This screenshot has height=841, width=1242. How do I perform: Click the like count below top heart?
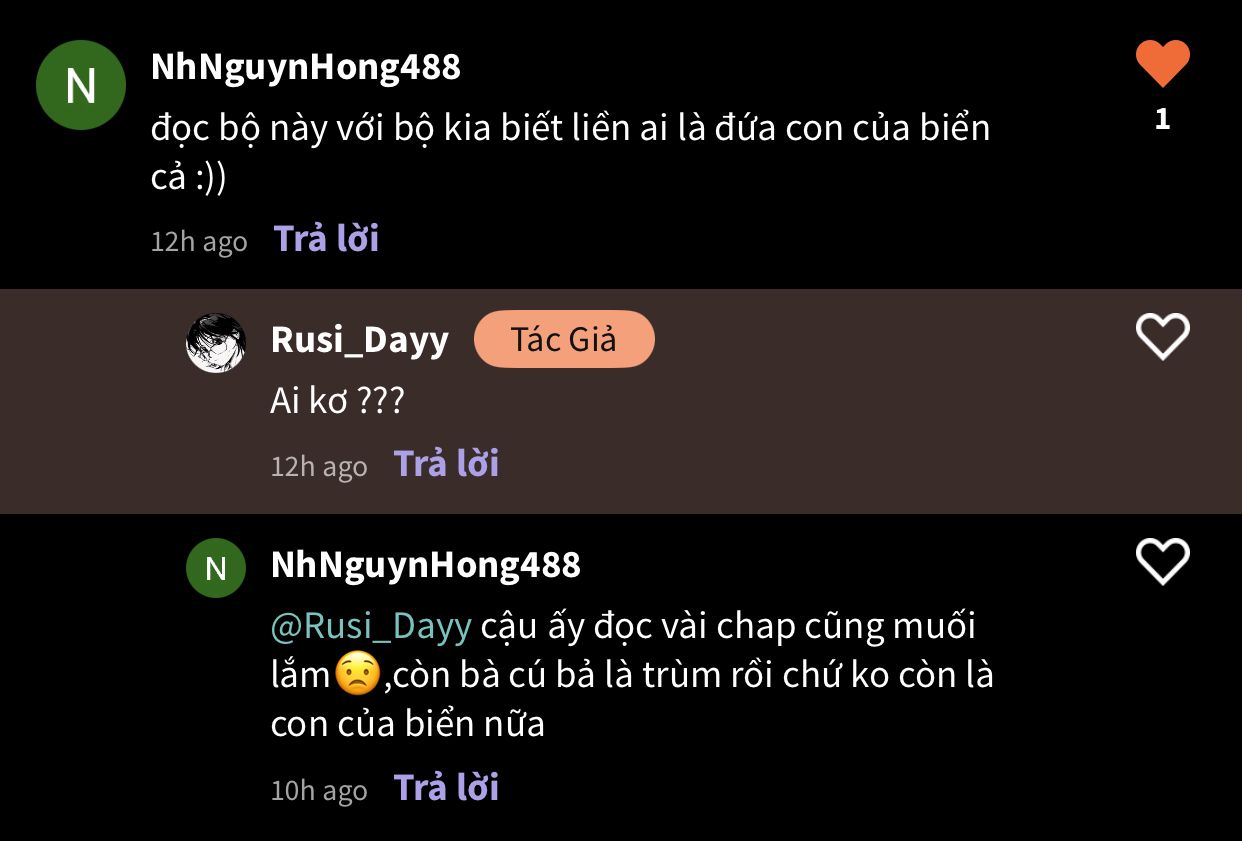[1162, 119]
